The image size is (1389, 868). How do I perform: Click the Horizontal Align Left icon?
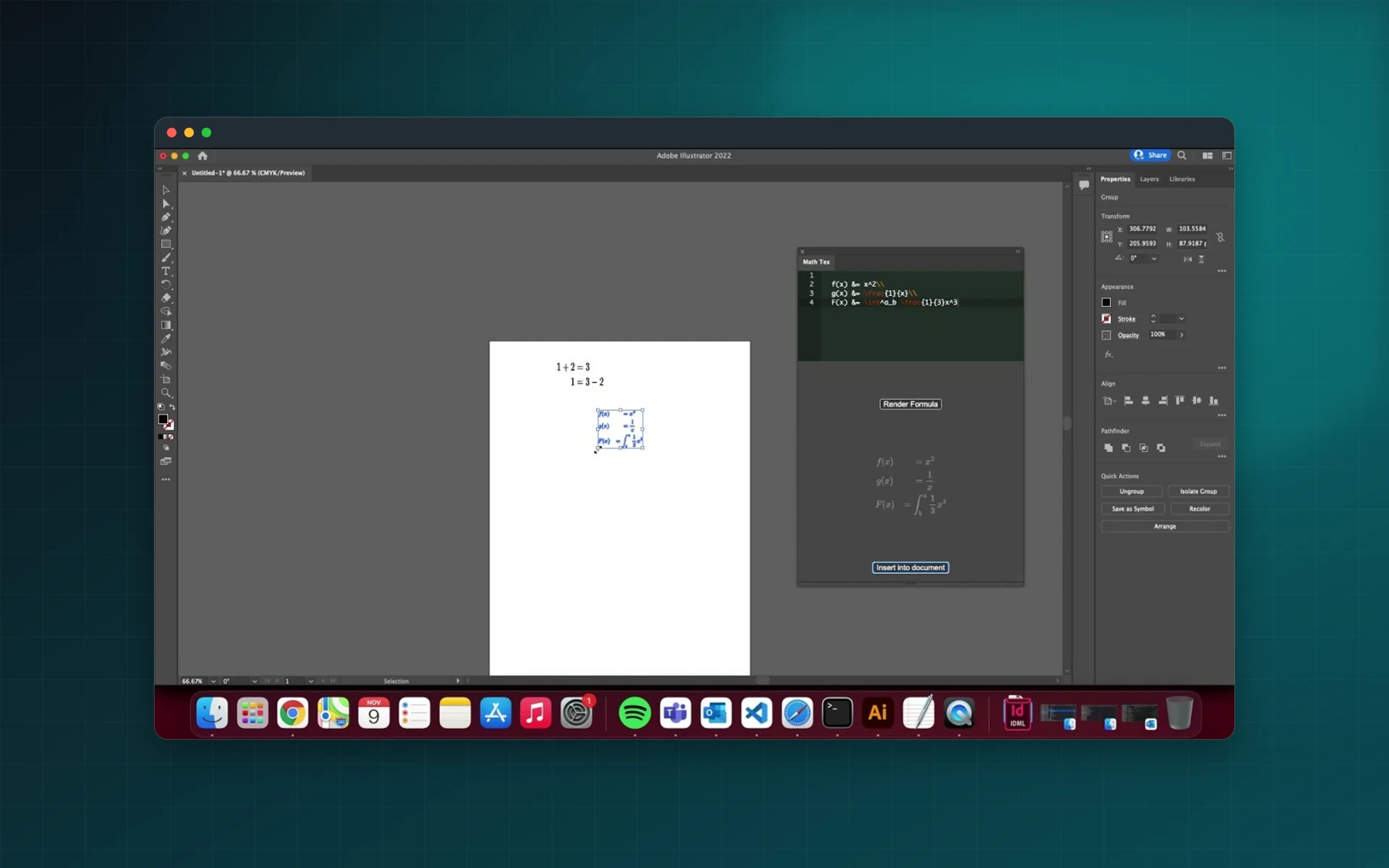click(x=1128, y=401)
